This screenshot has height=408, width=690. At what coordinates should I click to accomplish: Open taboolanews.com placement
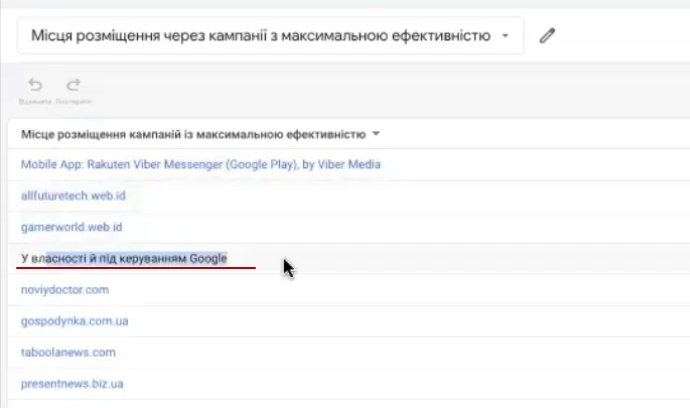[x=69, y=352]
